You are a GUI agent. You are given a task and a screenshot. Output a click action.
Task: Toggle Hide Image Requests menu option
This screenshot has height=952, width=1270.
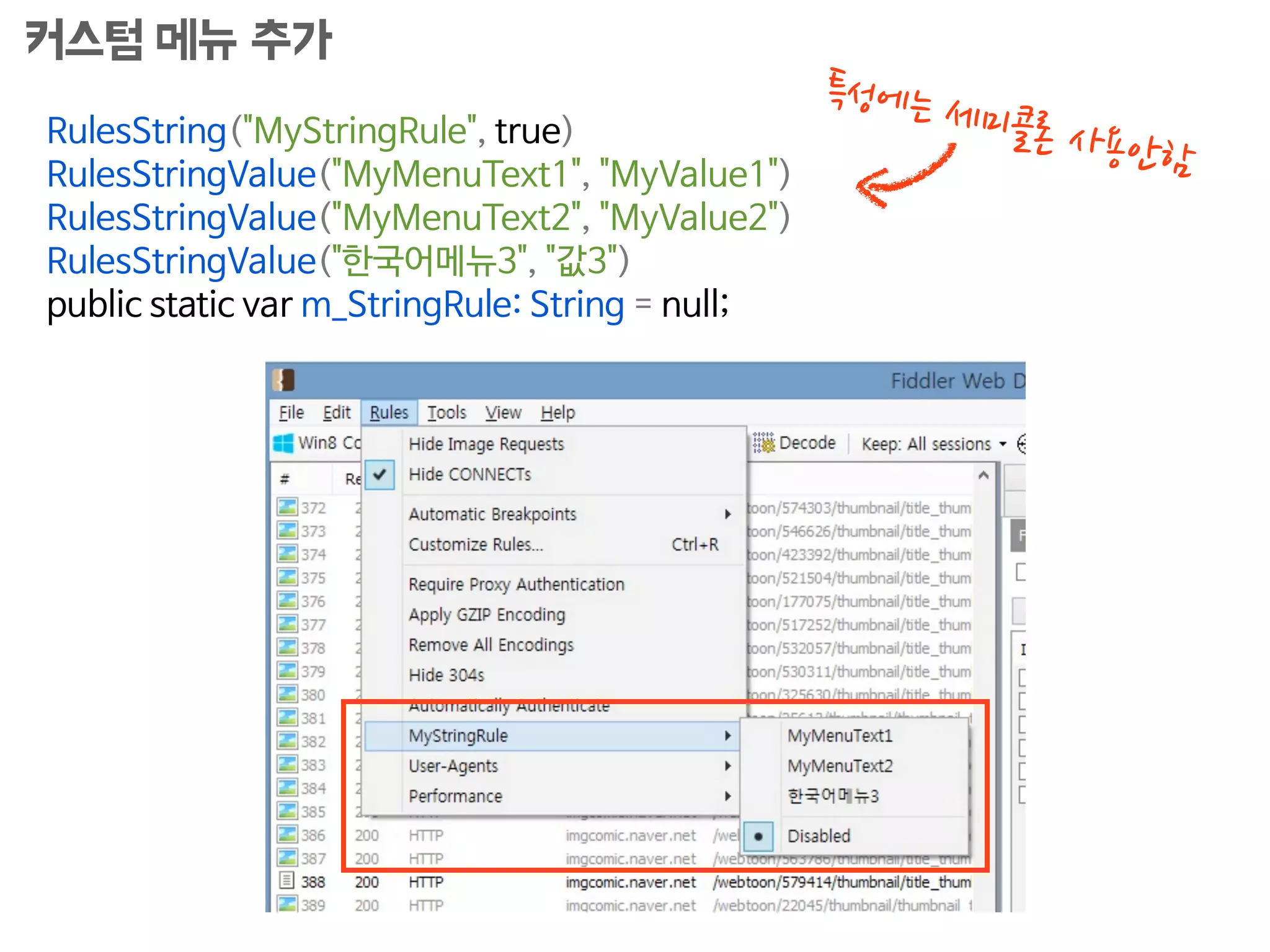[x=486, y=444]
